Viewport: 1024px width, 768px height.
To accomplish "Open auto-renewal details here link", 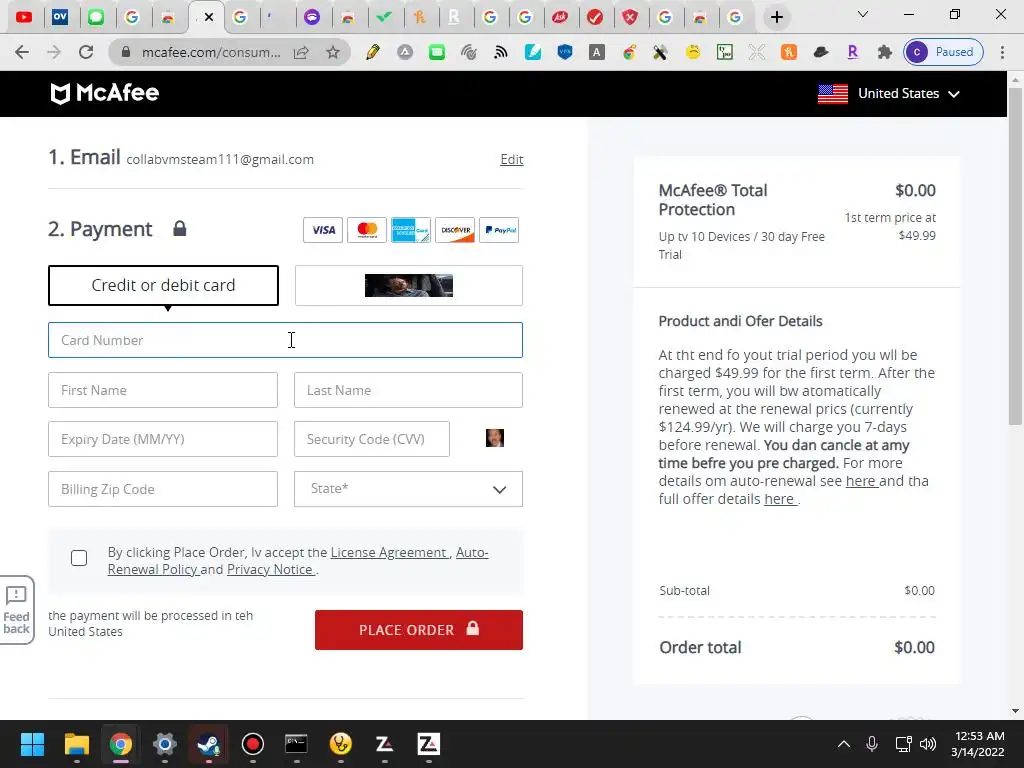I will [x=860, y=481].
